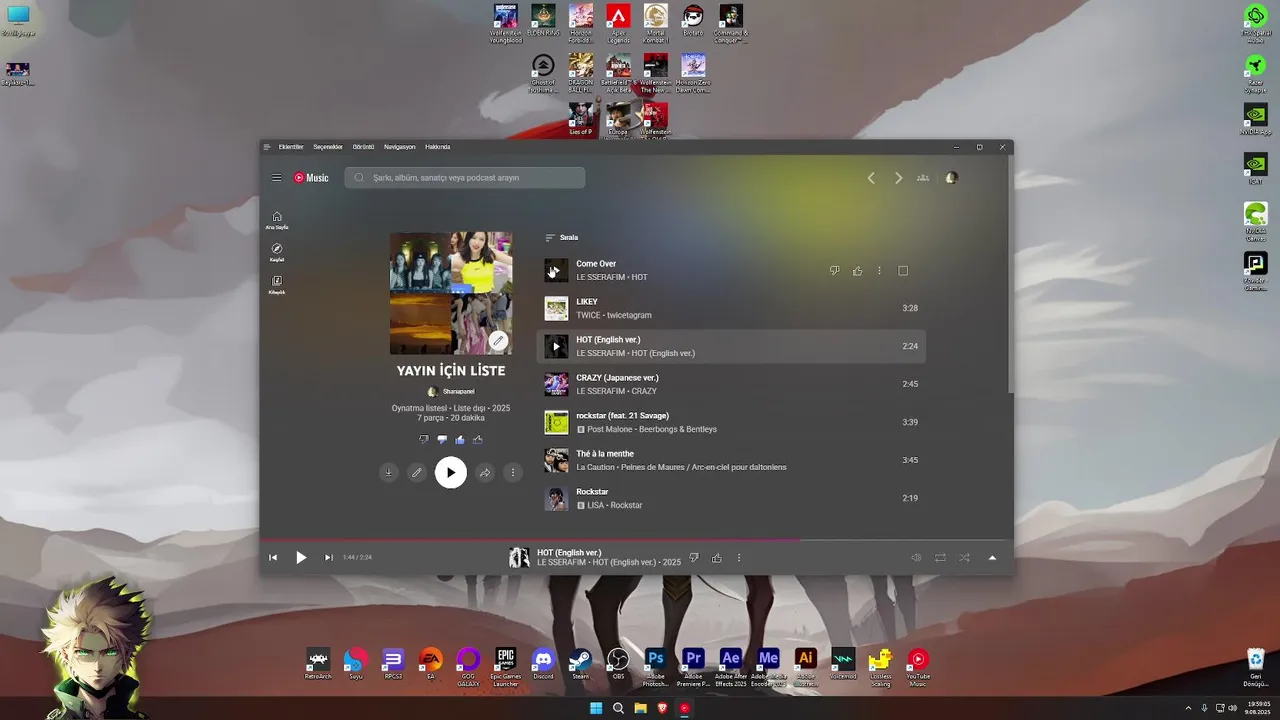Expand the player page with up arrow

(x=992, y=558)
